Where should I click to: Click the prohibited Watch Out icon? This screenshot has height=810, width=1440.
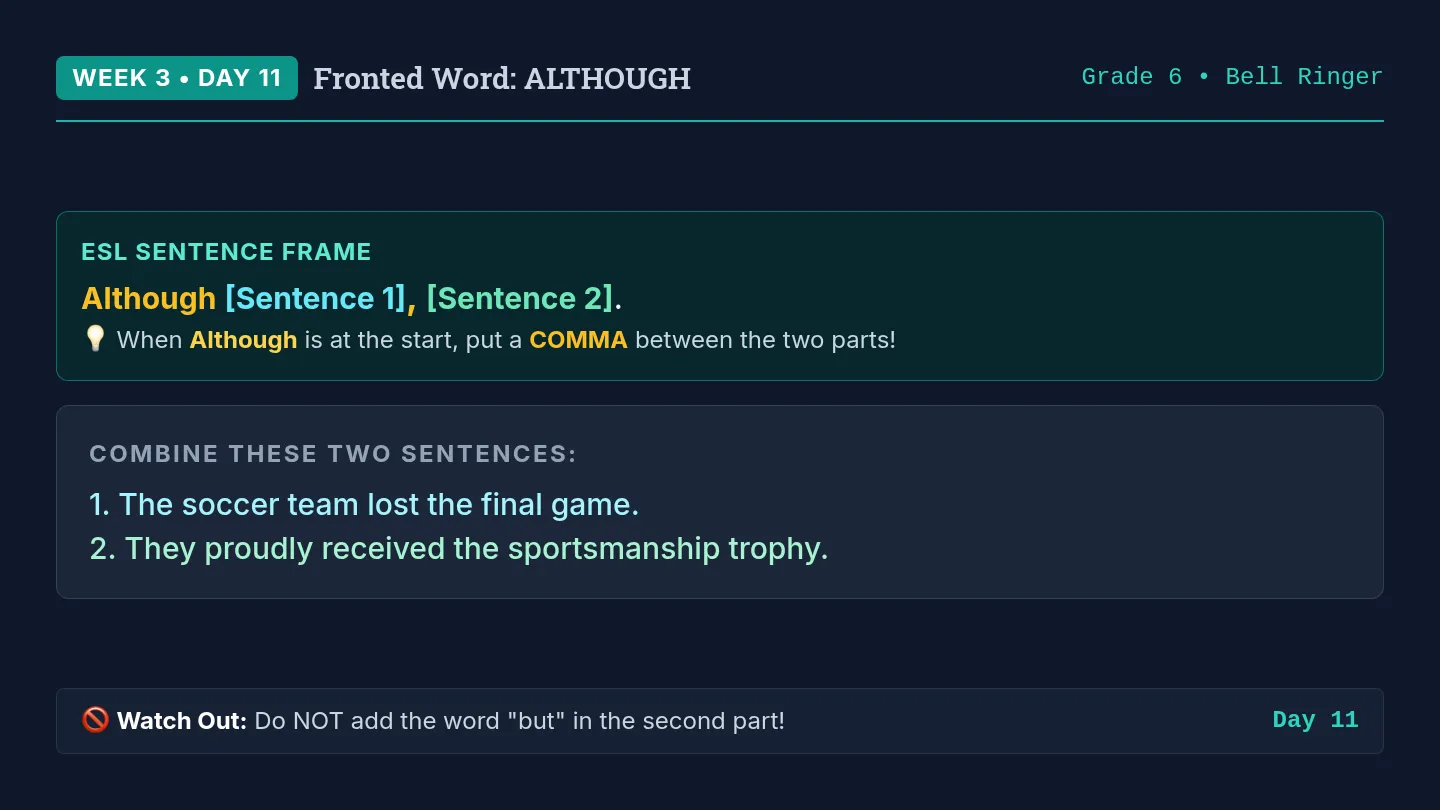[95, 720]
